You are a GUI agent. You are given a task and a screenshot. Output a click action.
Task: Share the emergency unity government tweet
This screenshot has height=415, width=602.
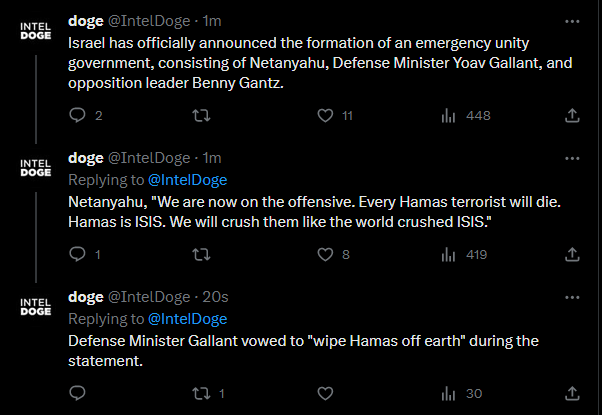(x=572, y=116)
